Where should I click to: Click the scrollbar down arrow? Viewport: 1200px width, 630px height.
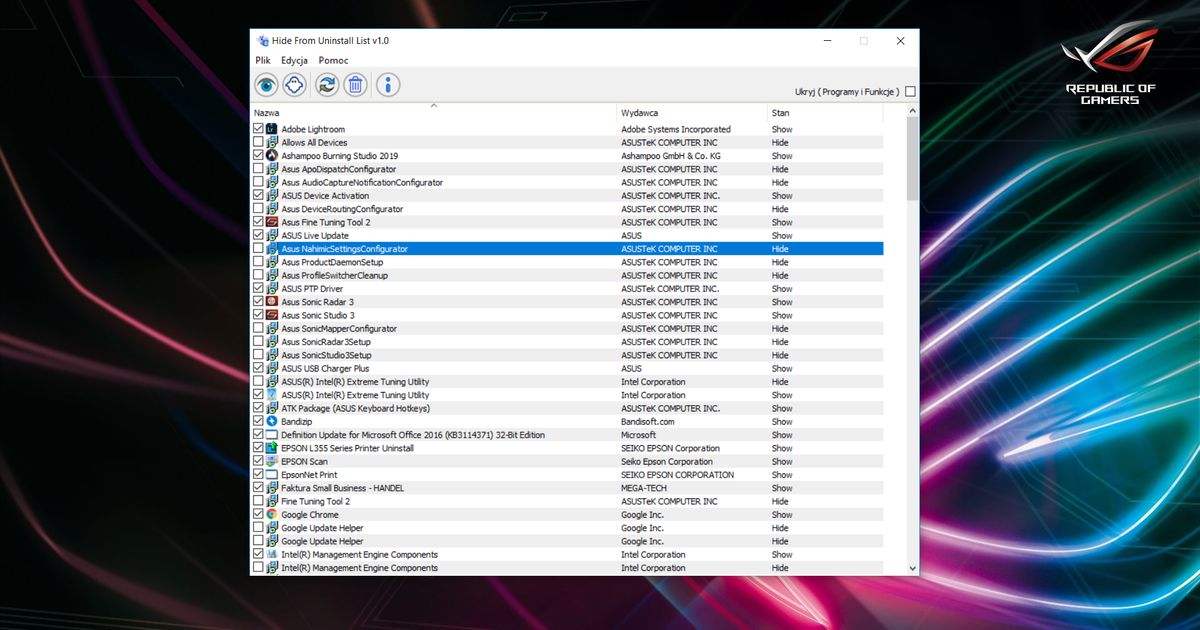click(x=912, y=568)
